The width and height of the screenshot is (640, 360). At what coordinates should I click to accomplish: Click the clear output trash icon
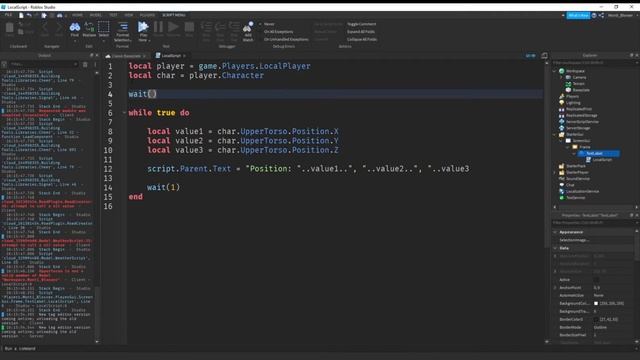coord(85,64)
